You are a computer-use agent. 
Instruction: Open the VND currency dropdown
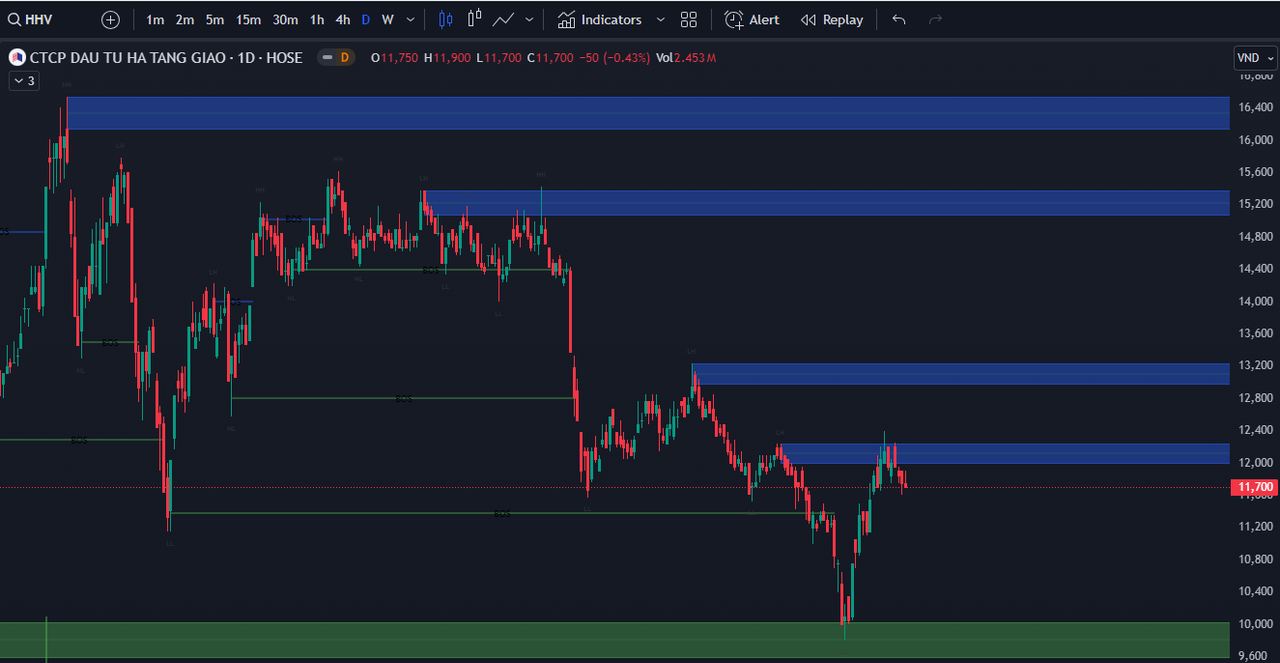pyautogui.click(x=1255, y=58)
